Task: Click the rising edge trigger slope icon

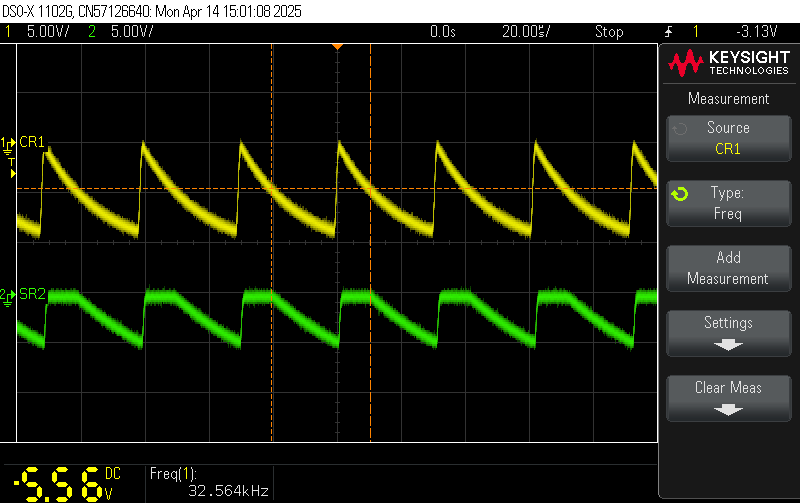Action: click(667, 32)
